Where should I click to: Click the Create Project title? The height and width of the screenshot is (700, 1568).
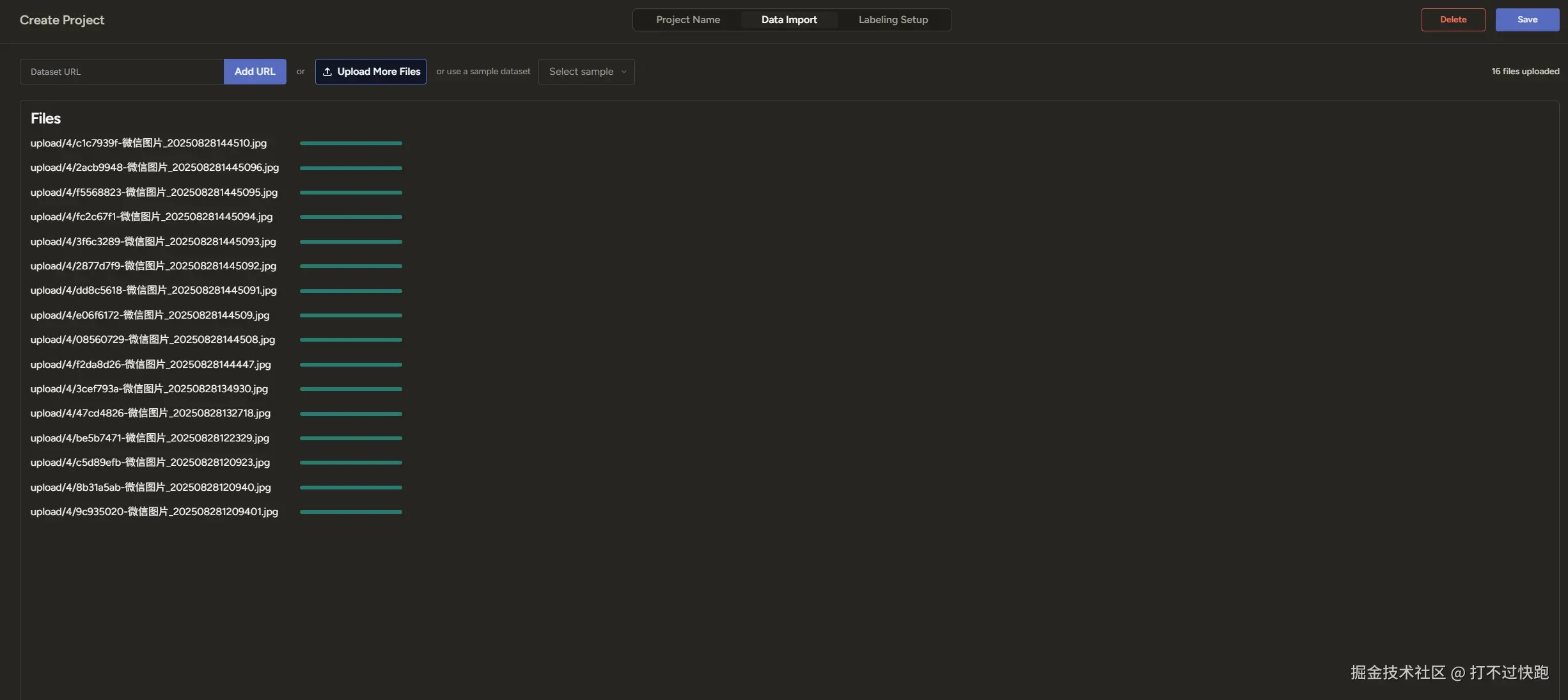(62, 20)
